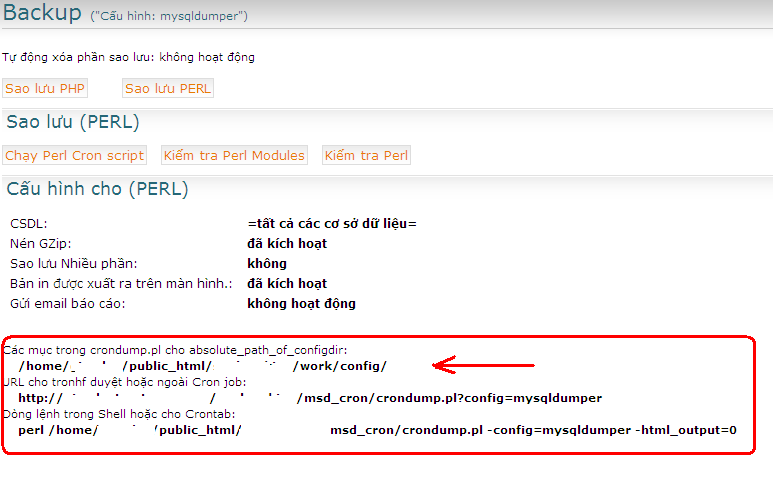Click the Nén GZip status value

286,243
